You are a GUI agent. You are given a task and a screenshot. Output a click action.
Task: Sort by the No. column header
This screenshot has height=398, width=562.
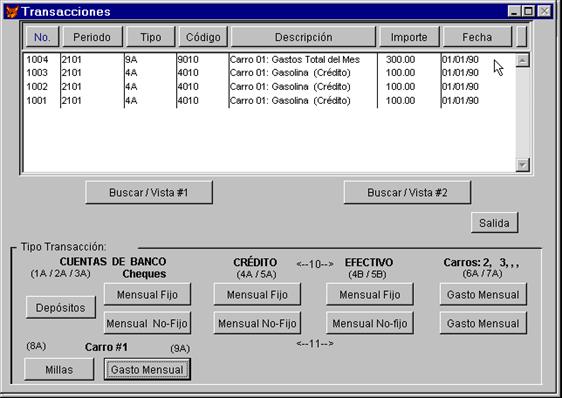point(42,37)
